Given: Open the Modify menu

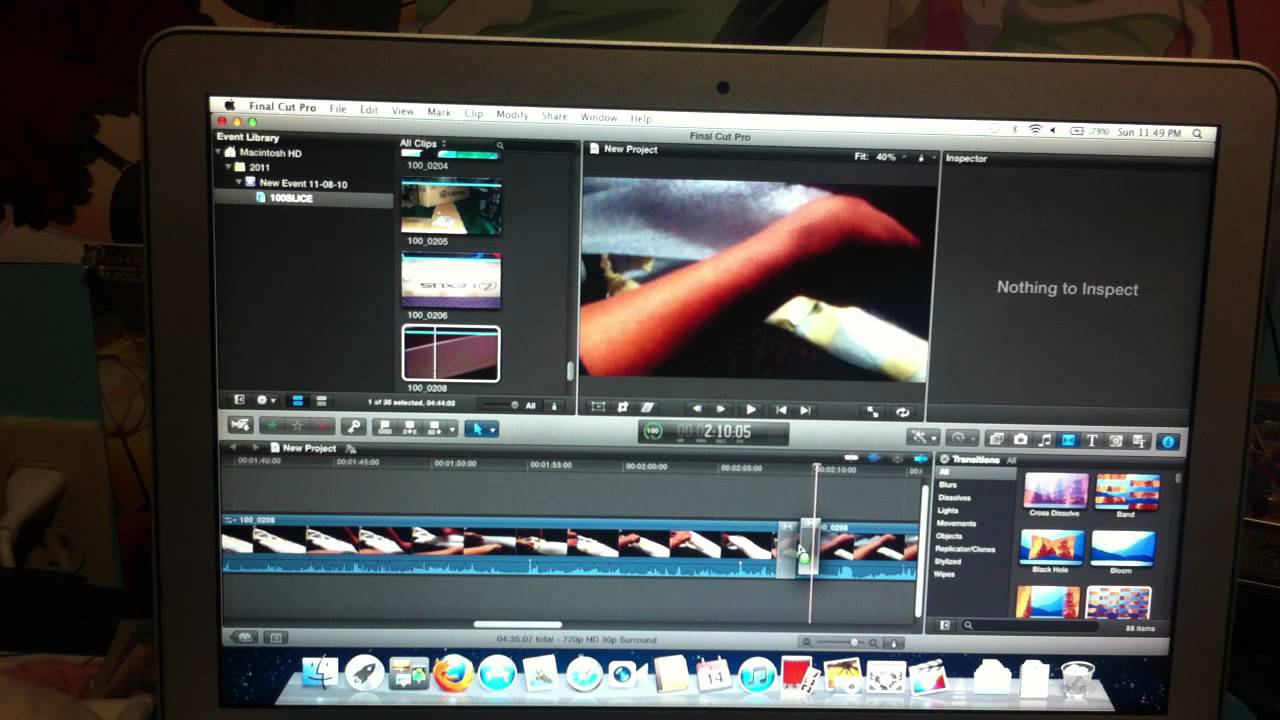Looking at the screenshot, I should [512, 115].
